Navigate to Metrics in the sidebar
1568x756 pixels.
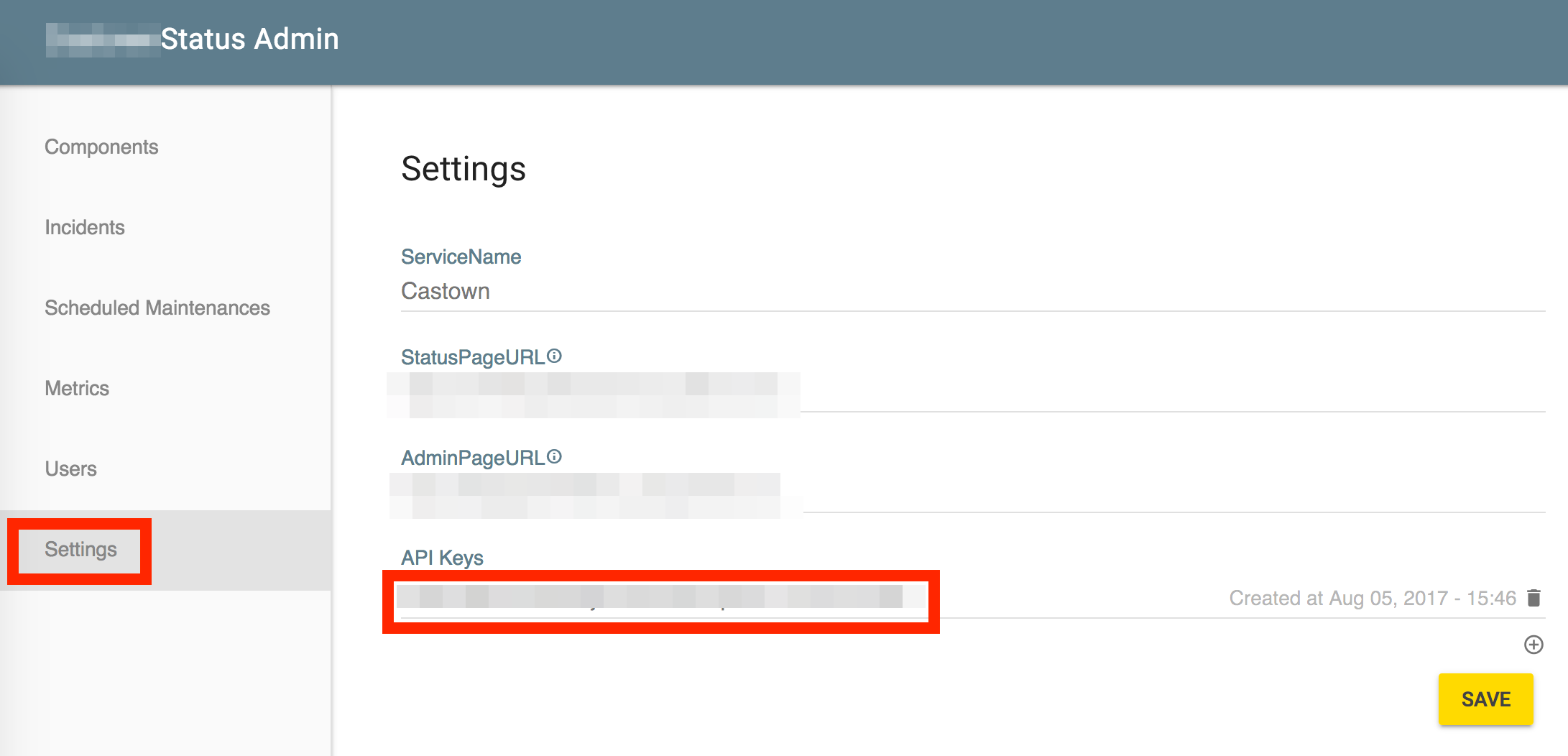77,388
